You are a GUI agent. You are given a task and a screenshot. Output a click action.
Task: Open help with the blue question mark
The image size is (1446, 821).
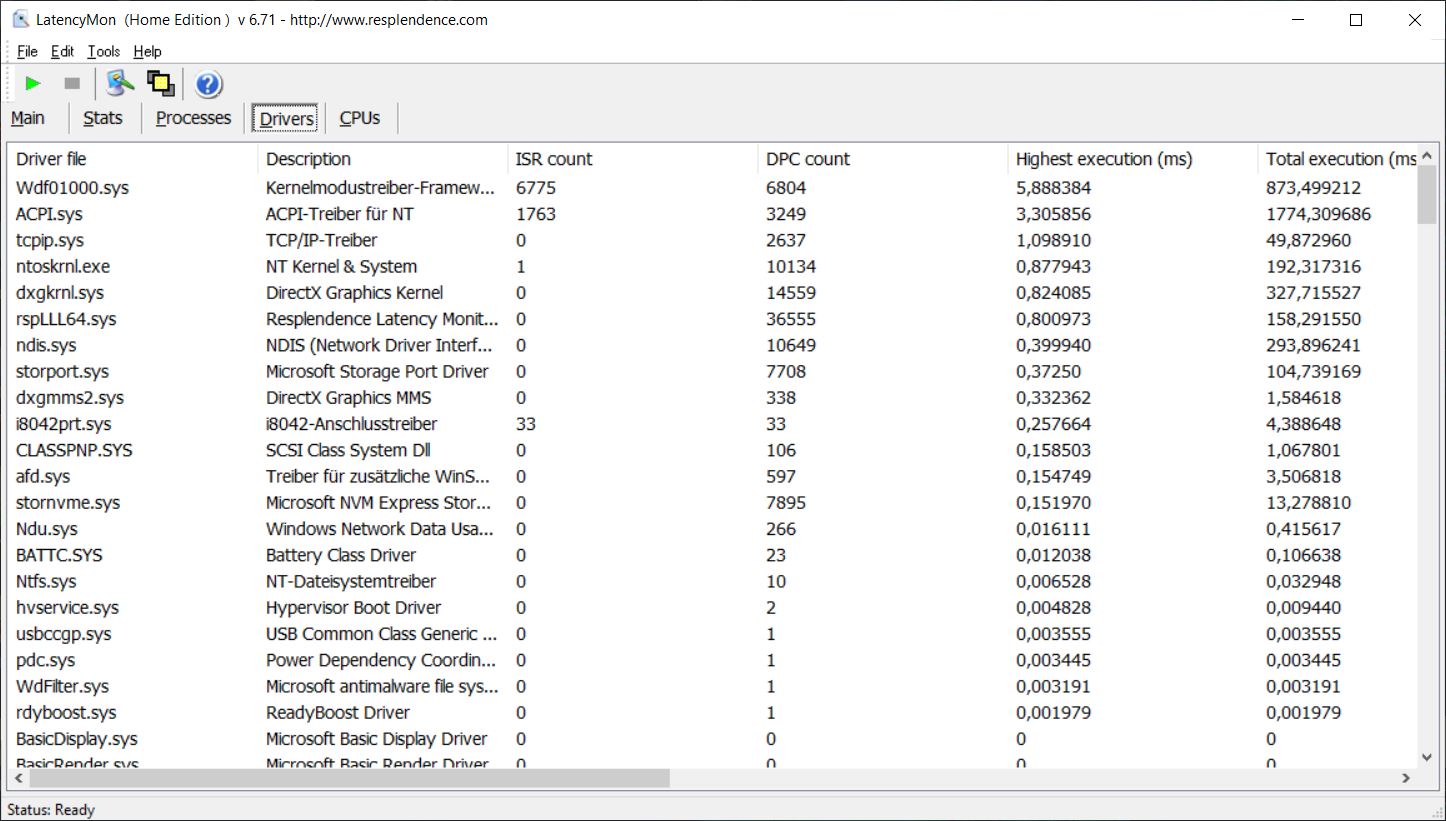(x=208, y=84)
